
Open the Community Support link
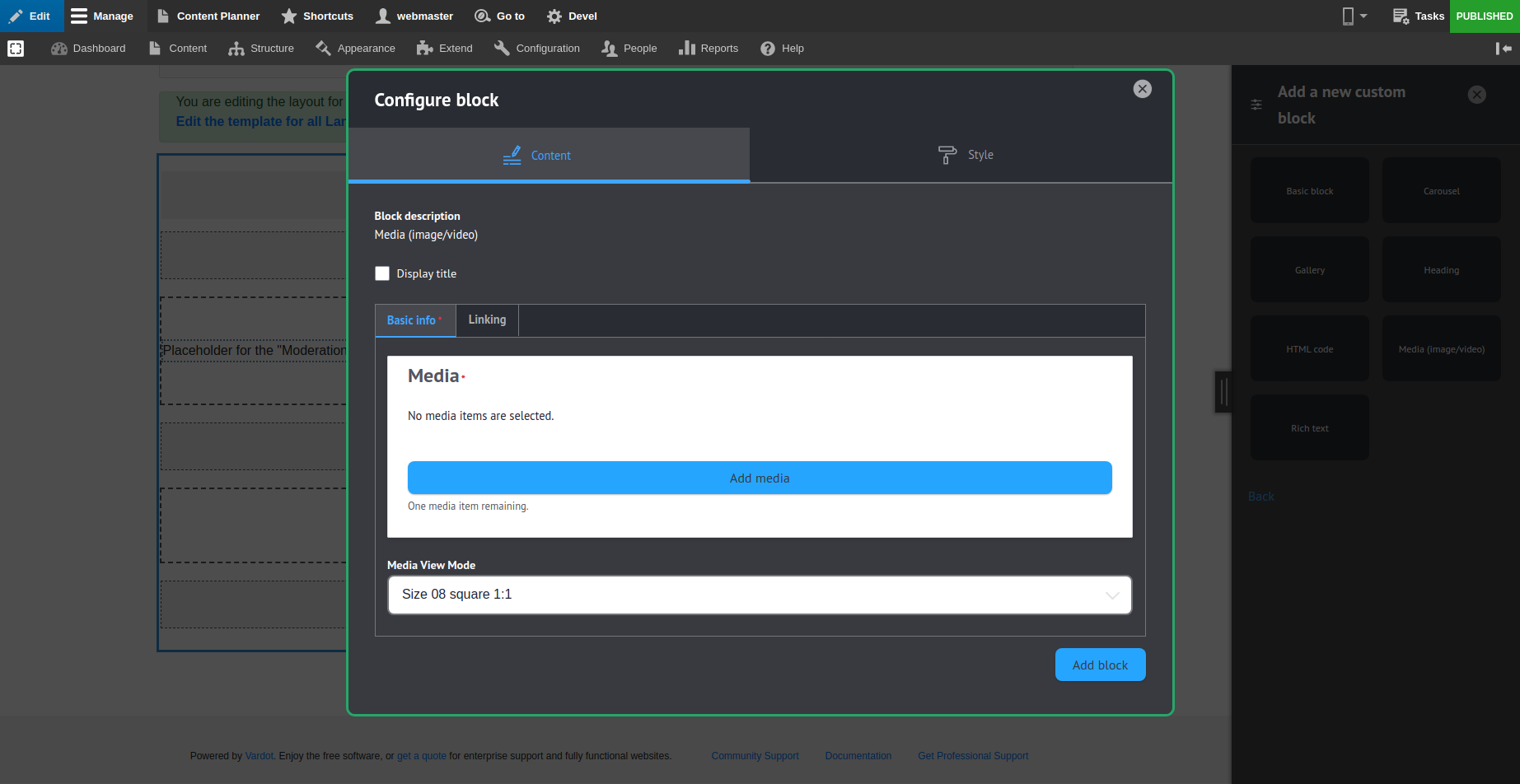(x=755, y=755)
